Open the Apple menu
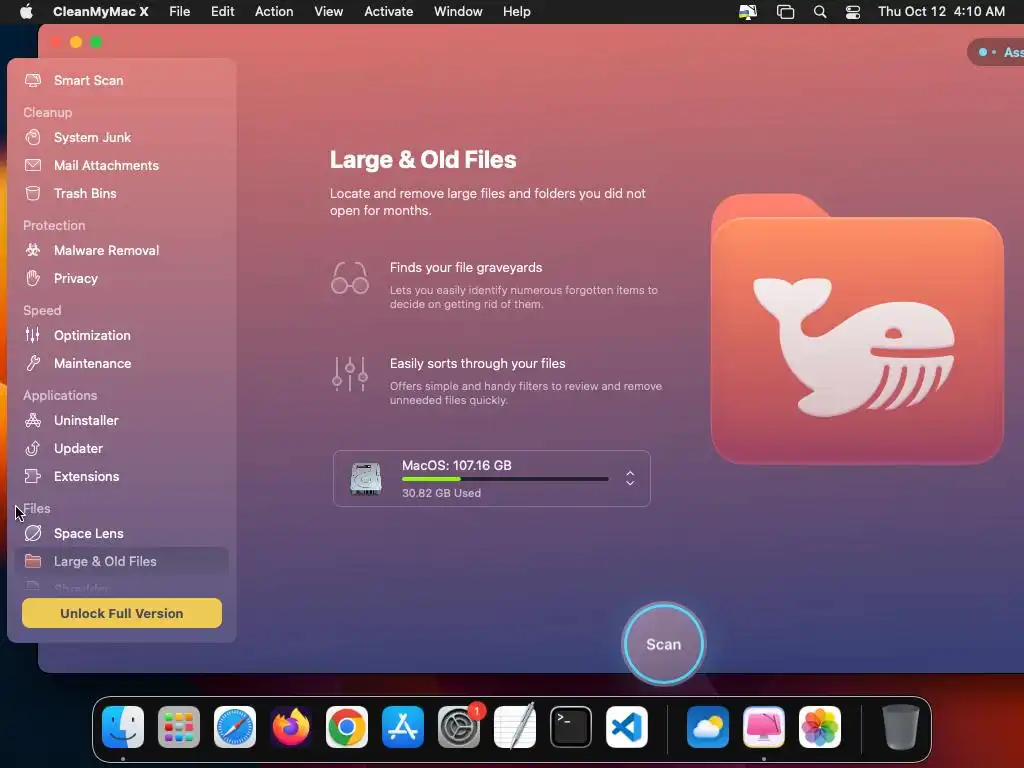The width and height of the screenshot is (1024, 768). [26, 12]
